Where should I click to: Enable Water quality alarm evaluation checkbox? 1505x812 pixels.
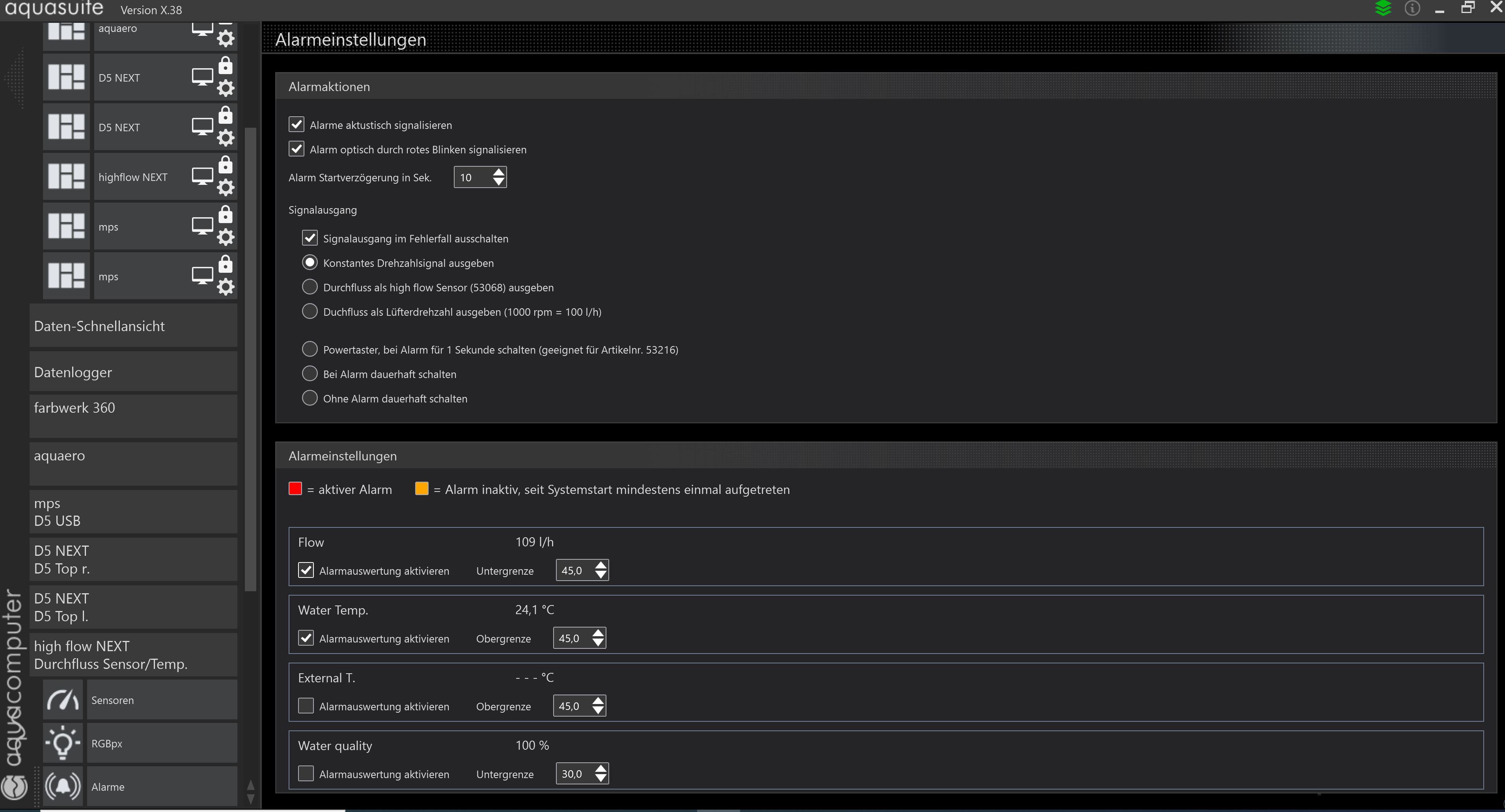tap(306, 773)
